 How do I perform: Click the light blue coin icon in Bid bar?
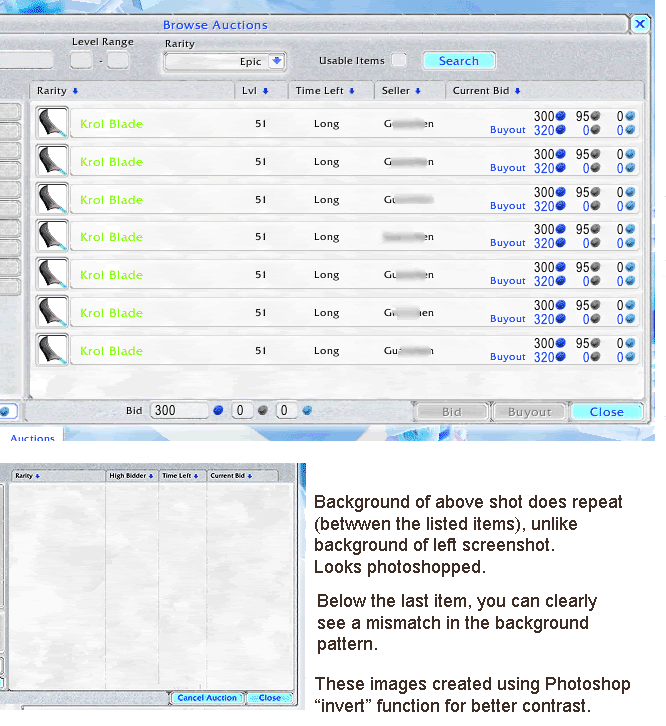coord(307,410)
